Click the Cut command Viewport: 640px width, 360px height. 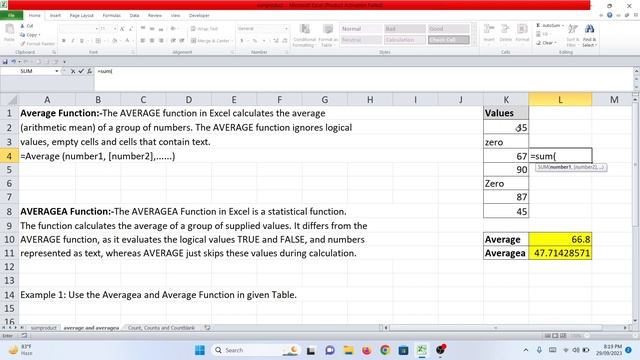[27, 26]
